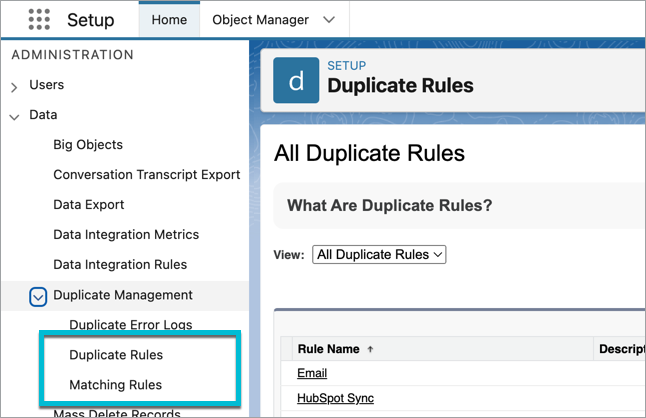Switch to the Object Manager tab
Image resolution: width=646 pixels, height=418 pixels.
pos(260,20)
